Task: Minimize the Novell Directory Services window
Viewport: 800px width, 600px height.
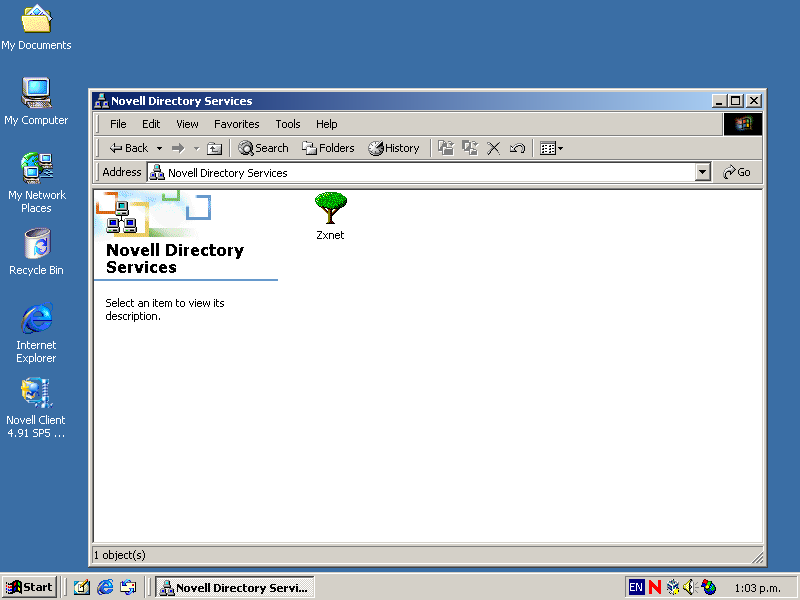Action: (719, 101)
